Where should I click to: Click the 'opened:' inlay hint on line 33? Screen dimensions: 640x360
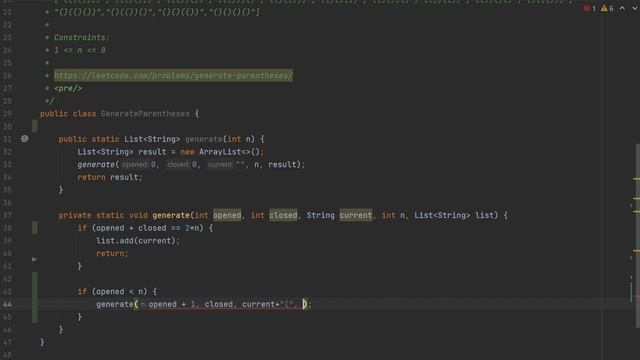click(135, 164)
